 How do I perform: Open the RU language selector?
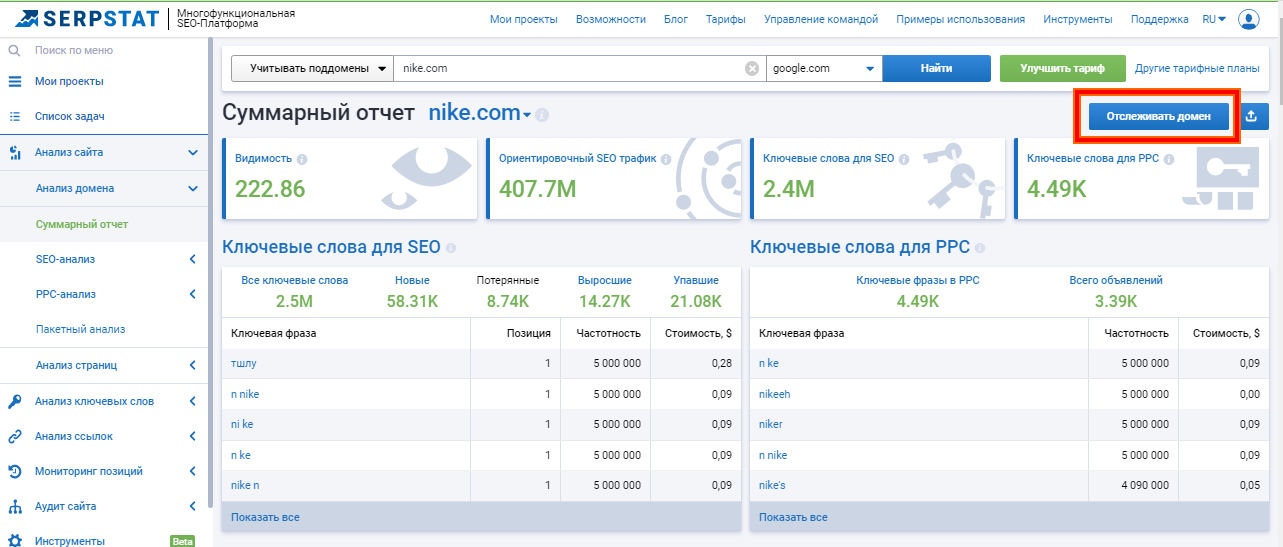tap(1214, 19)
